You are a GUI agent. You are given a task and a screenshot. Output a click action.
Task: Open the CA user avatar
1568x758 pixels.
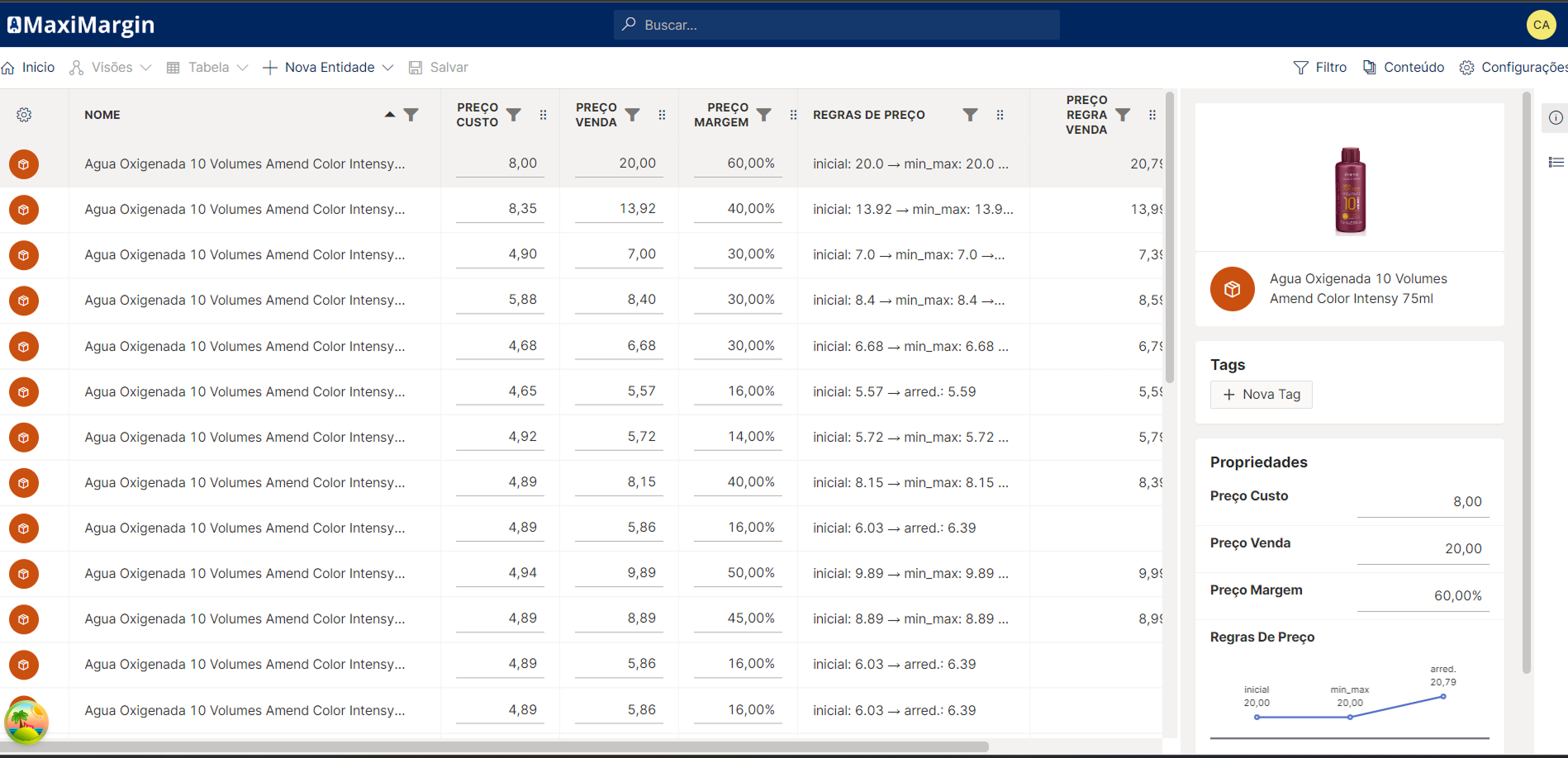[x=1541, y=25]
